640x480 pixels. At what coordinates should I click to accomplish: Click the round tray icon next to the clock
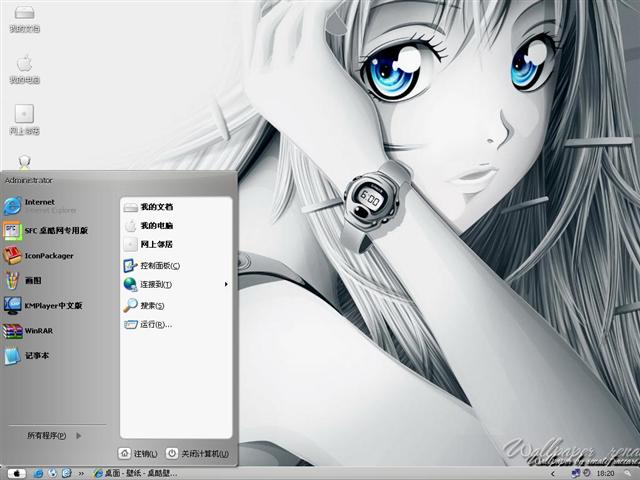pyautogui.click(x=586, y=473)
